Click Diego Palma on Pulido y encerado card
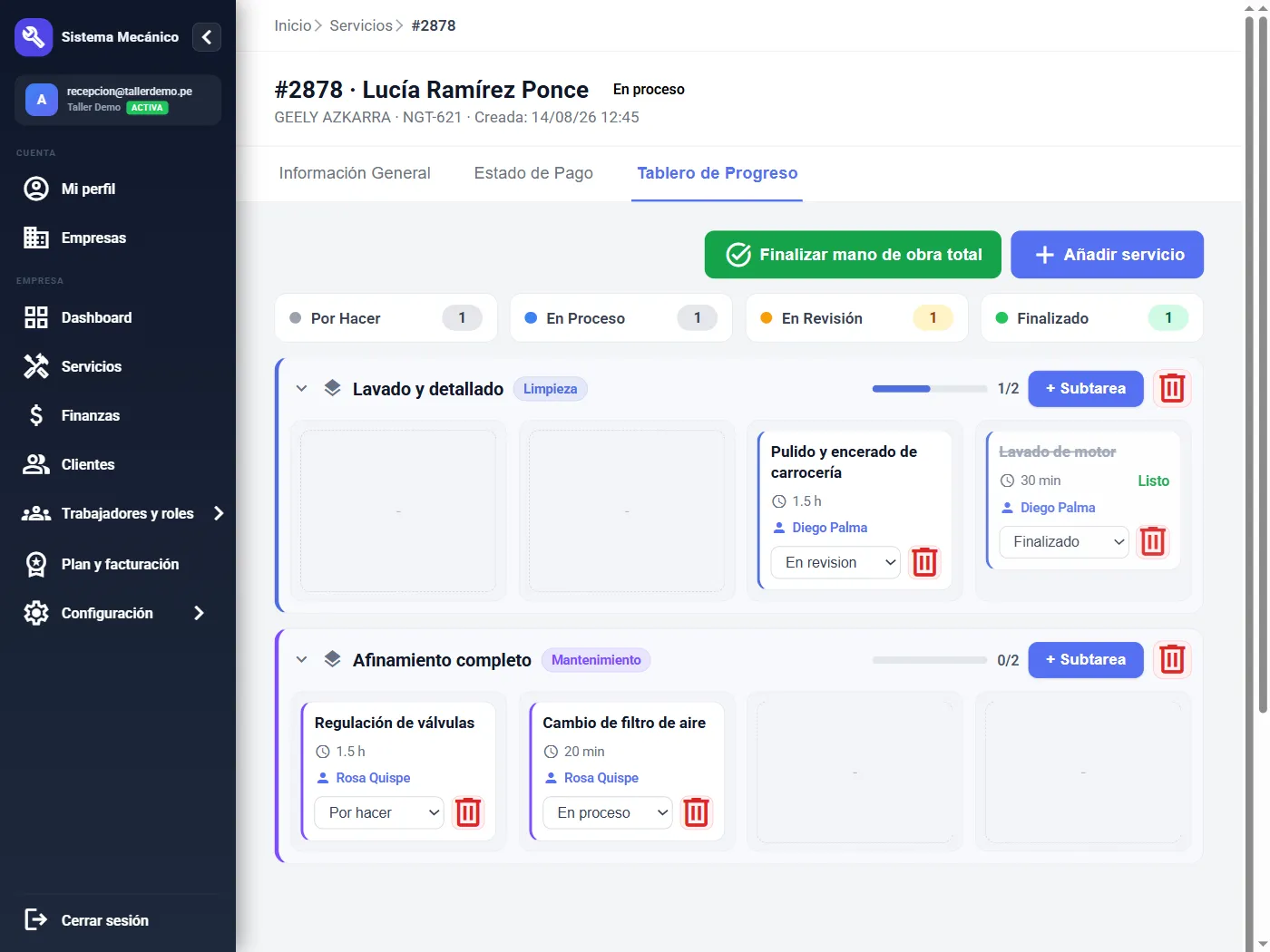This screenshot has height=952, width=1270. 829,528
